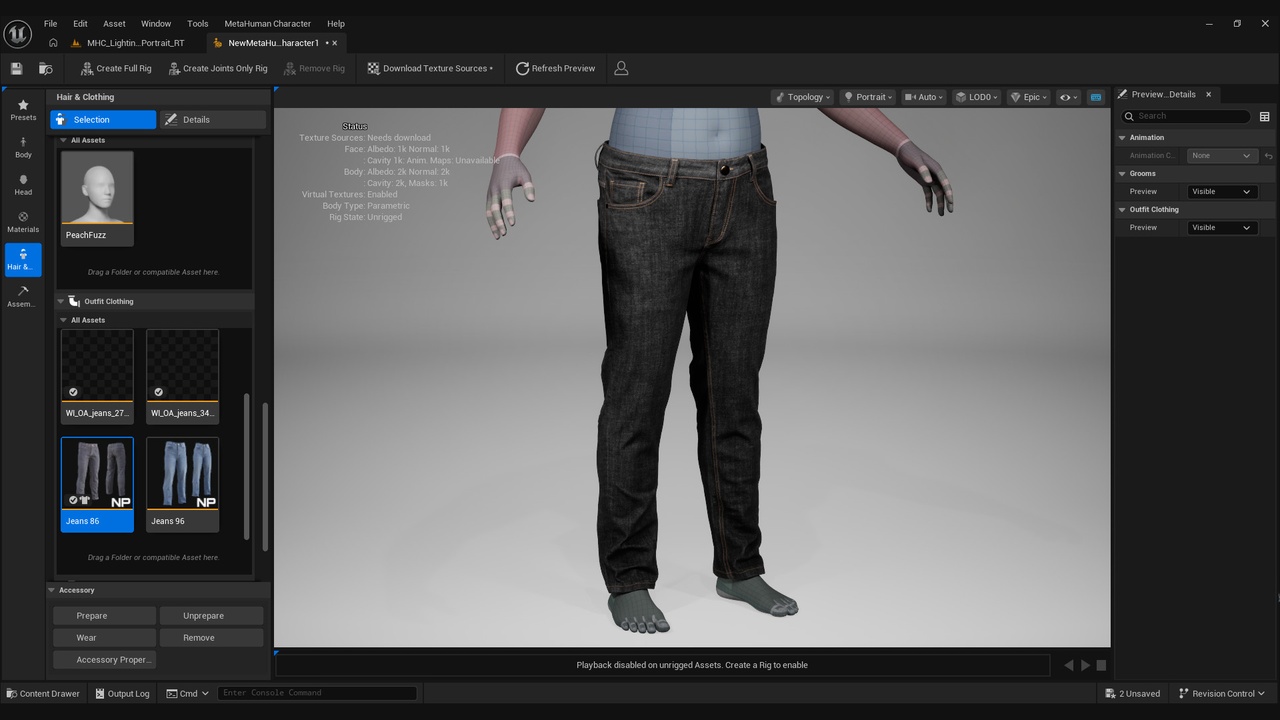Open the Window menu

[x=156, y=23]
